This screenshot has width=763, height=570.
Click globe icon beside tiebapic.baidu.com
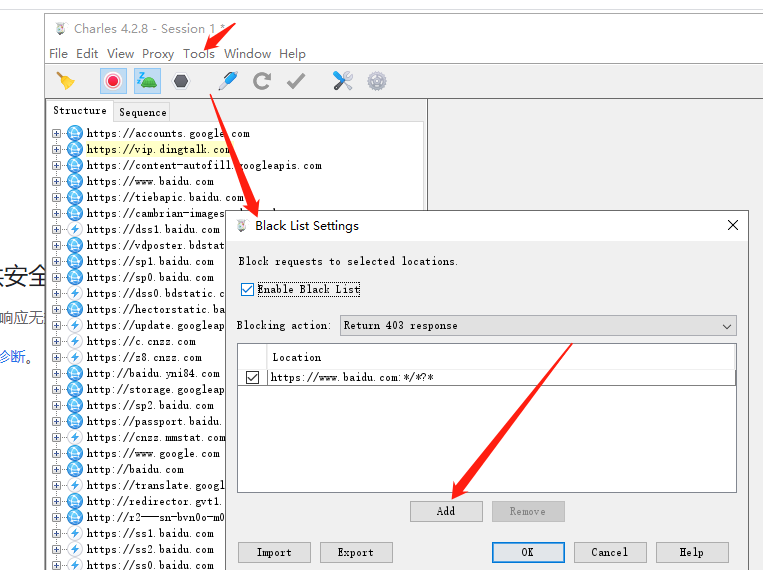click(74, 197)
